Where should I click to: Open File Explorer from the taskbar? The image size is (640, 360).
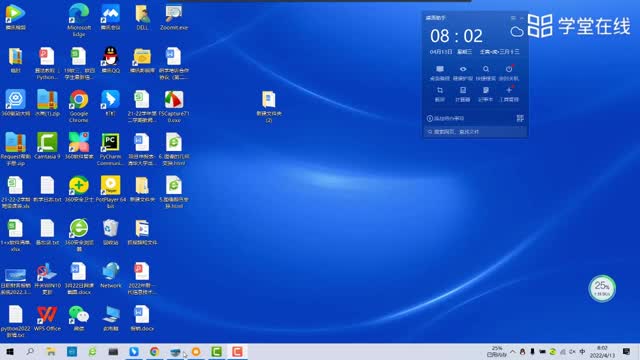coord(51,352)
